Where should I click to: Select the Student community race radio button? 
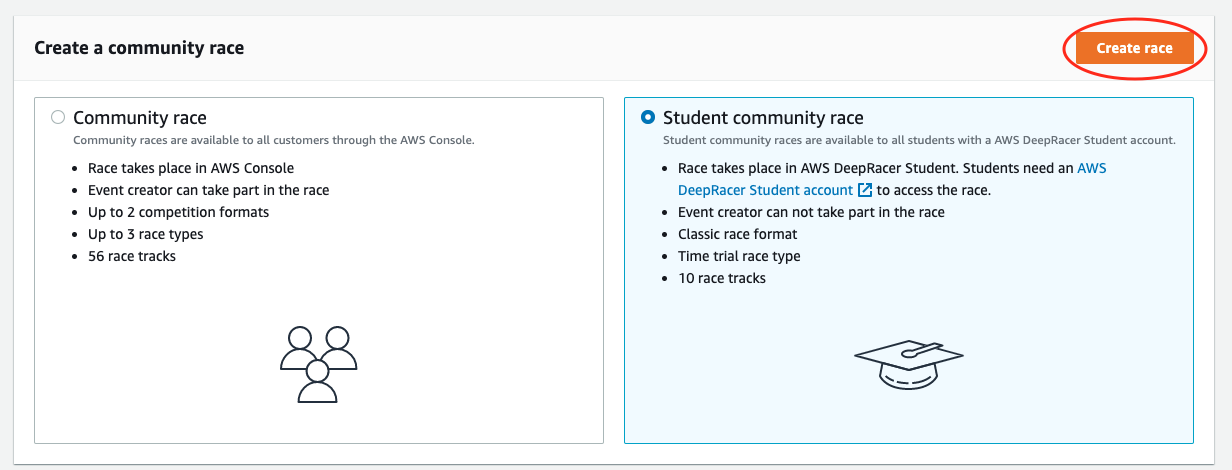(648, 117)
